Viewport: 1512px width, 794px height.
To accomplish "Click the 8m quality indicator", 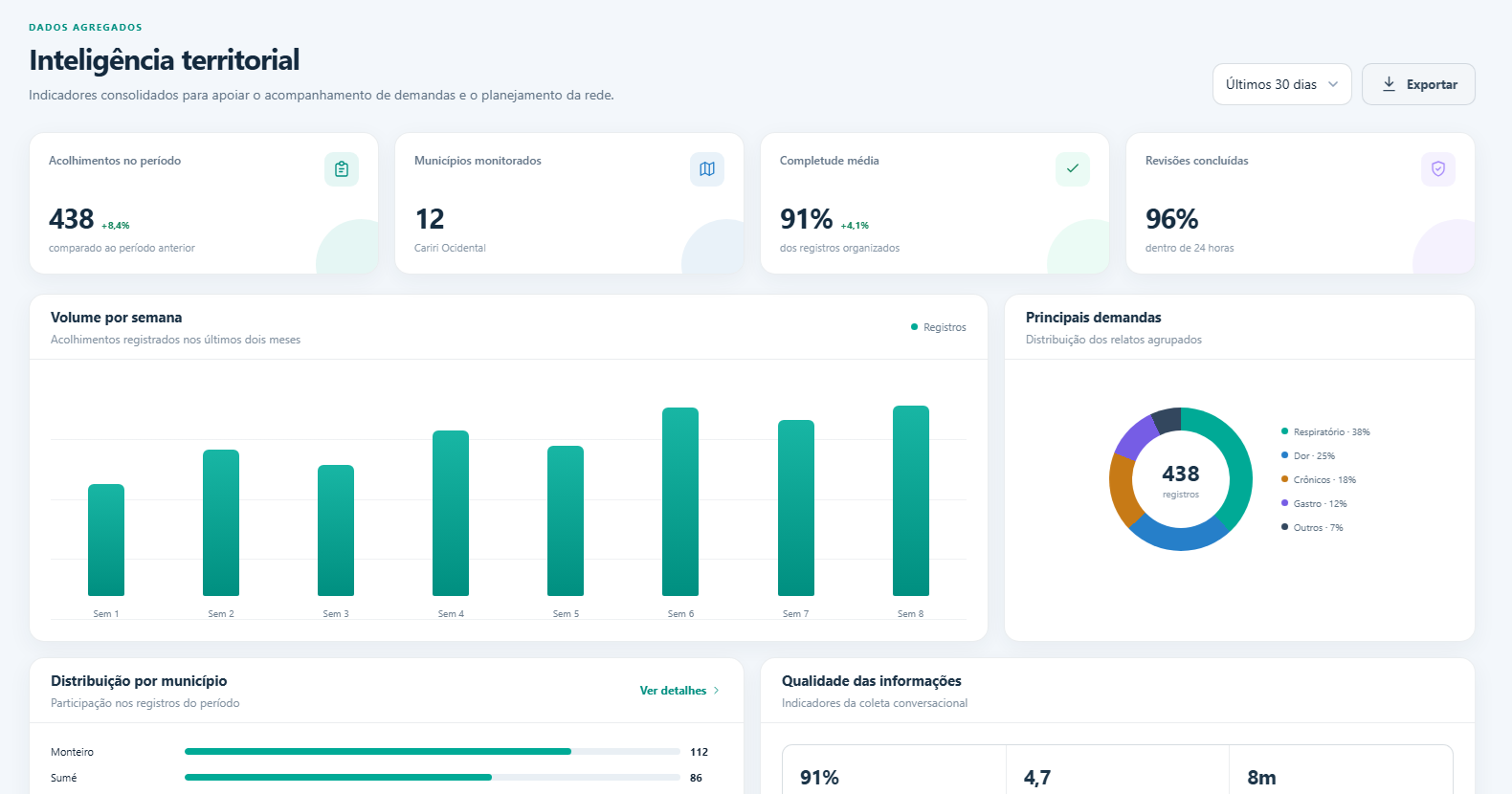I will [1261, 778].
